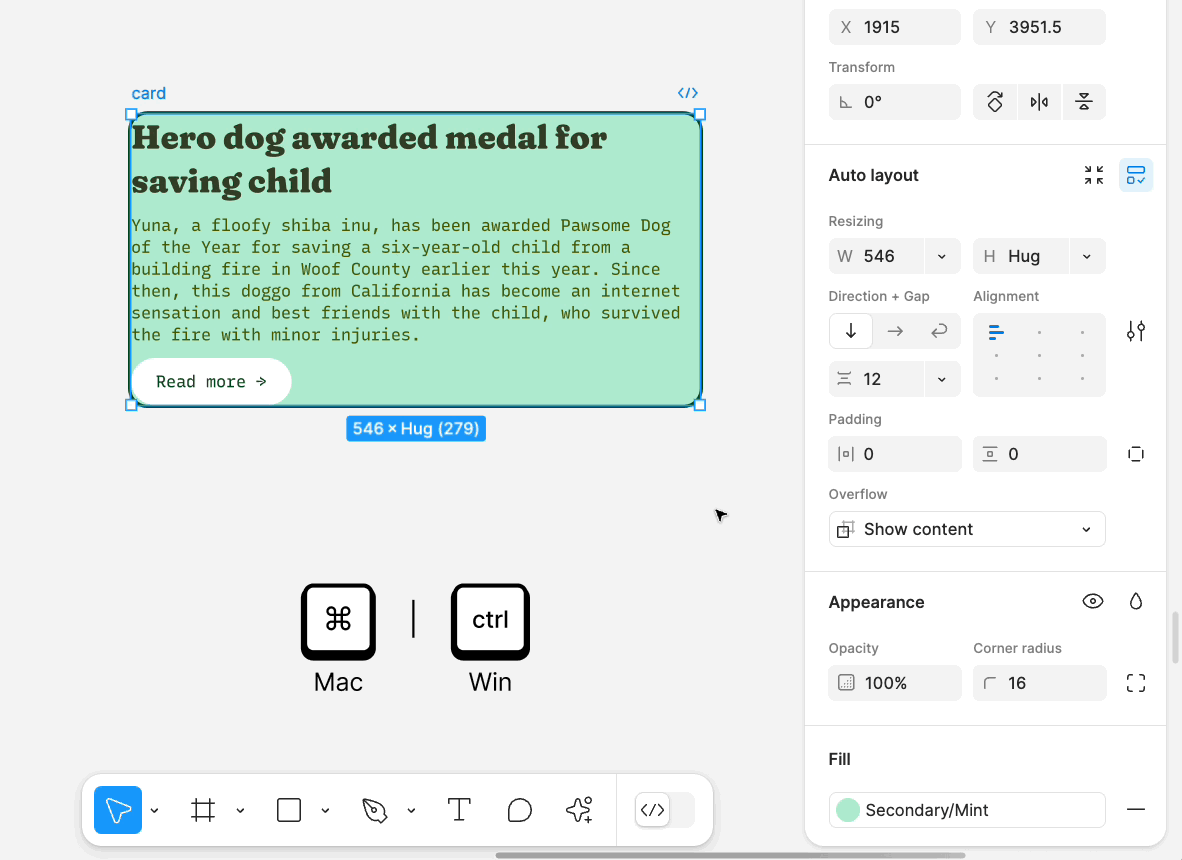Image resolution: width=1182 pixels, height=860 pixels.
Task: Open the width resizing dropdown
Action: [942, 256]
